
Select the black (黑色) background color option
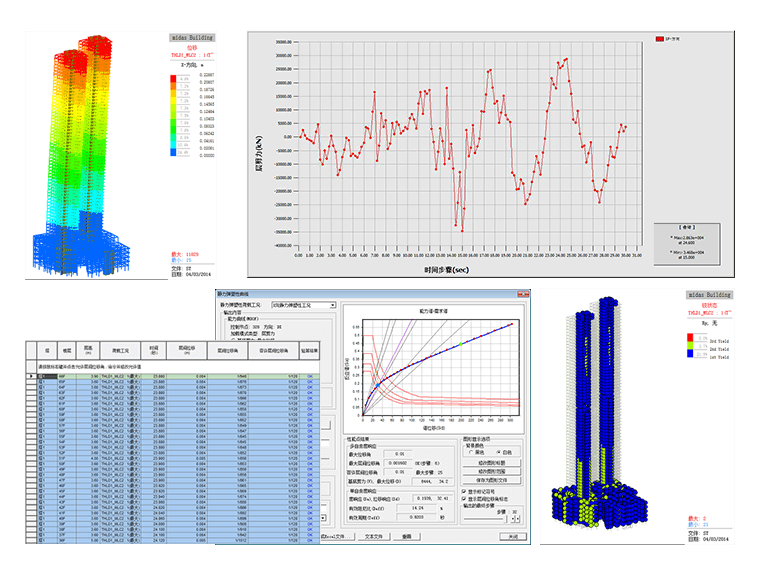(471, 452)
